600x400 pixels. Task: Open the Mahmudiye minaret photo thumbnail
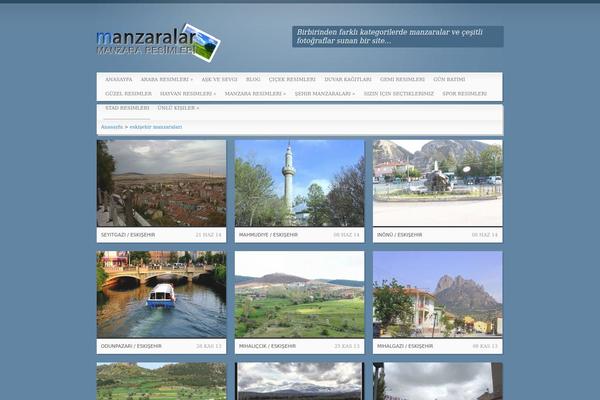click(300, 183)
